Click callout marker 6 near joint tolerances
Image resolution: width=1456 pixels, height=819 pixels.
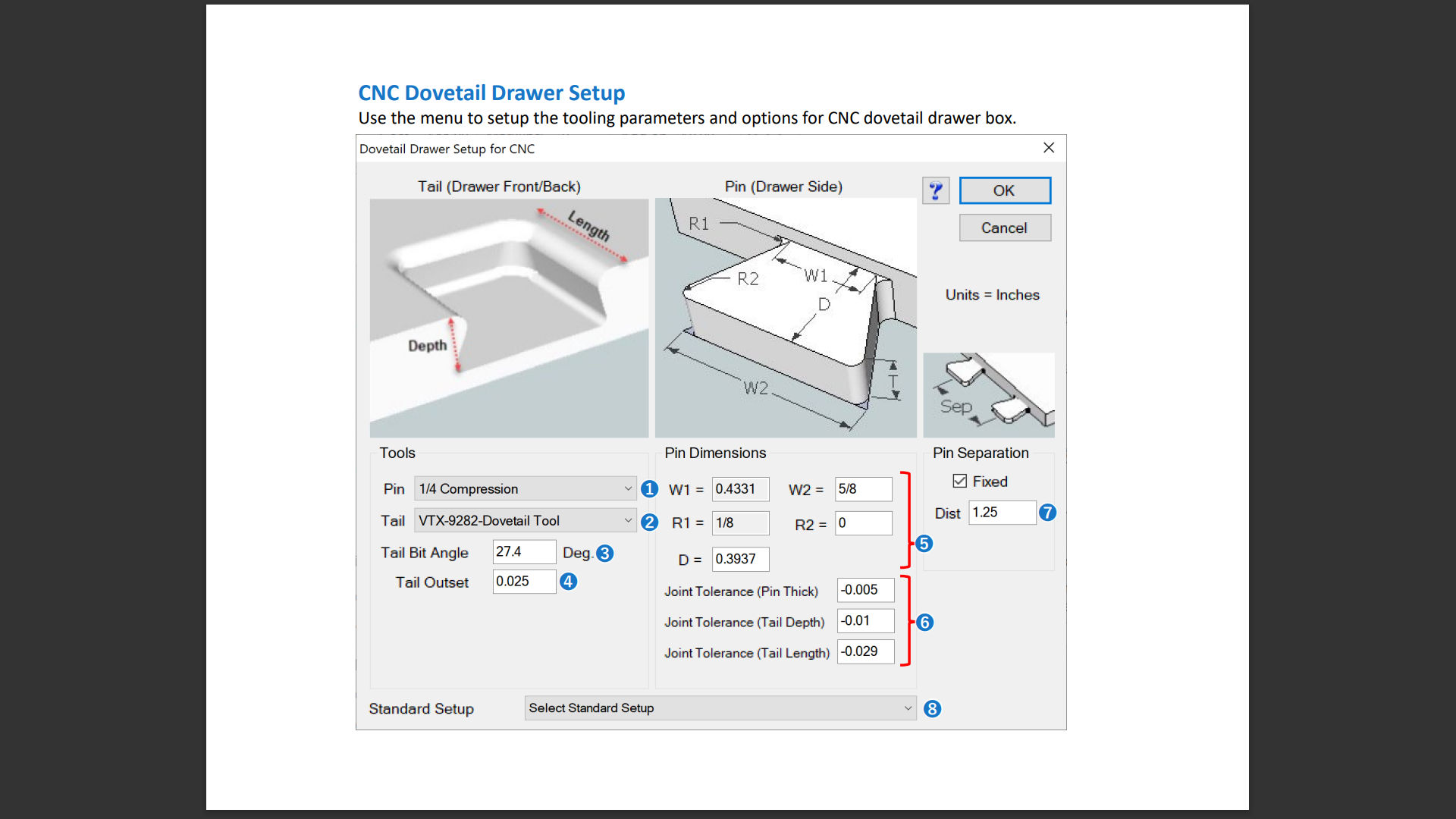pos(924,623)
